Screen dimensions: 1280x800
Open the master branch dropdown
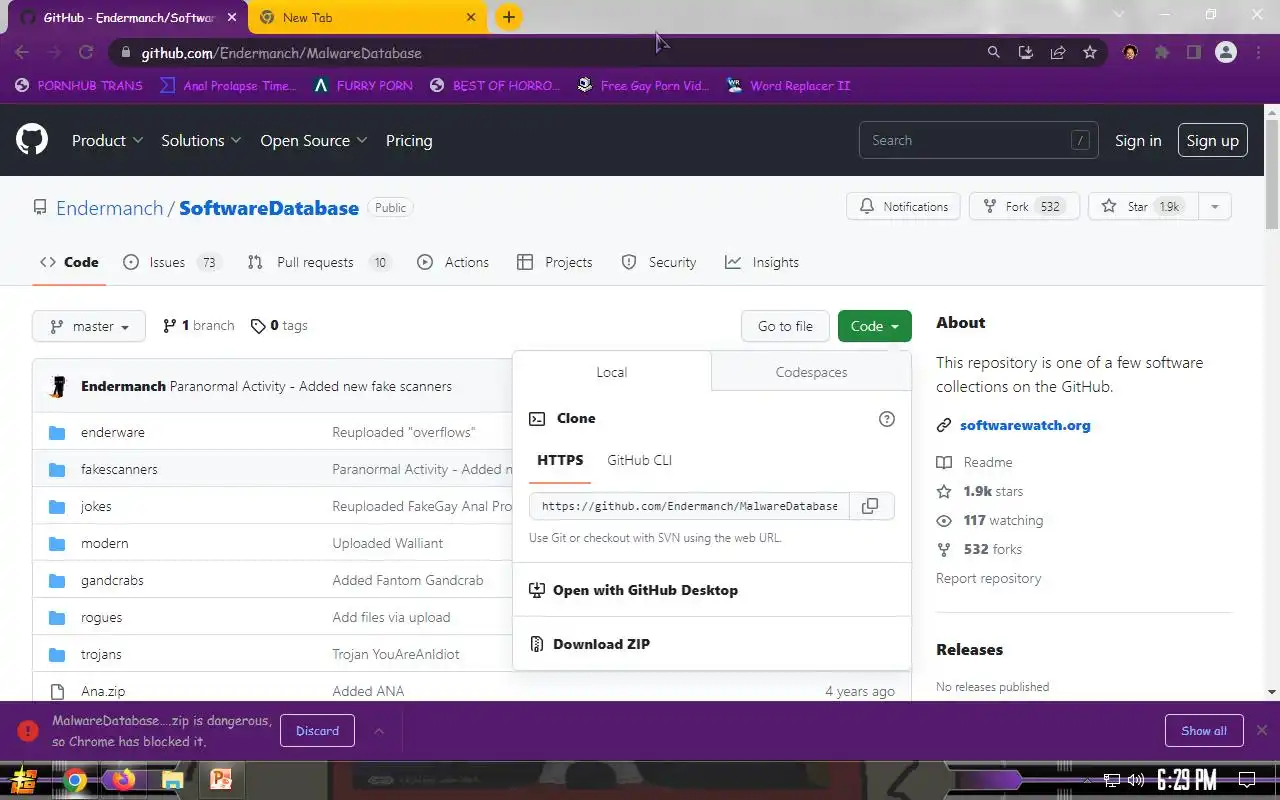[x=89, y=326]
